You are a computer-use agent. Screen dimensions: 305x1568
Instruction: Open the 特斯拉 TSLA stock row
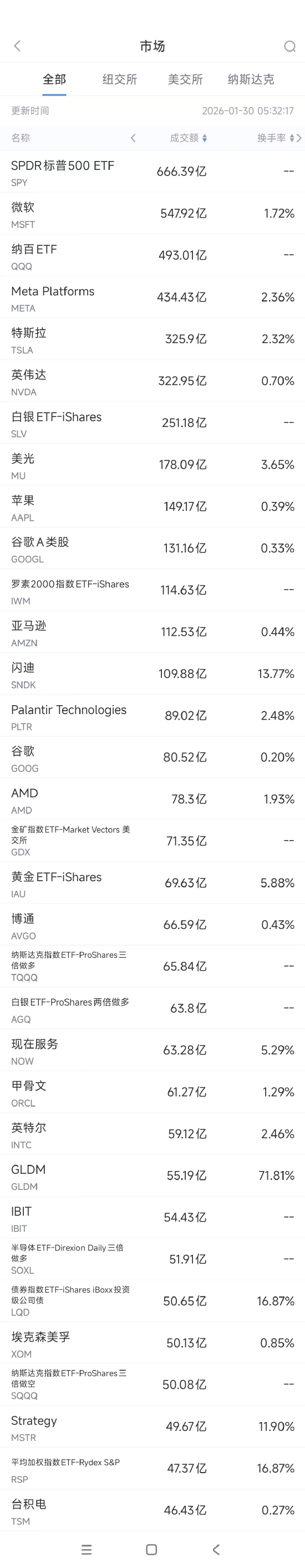(x=152, y=339)
